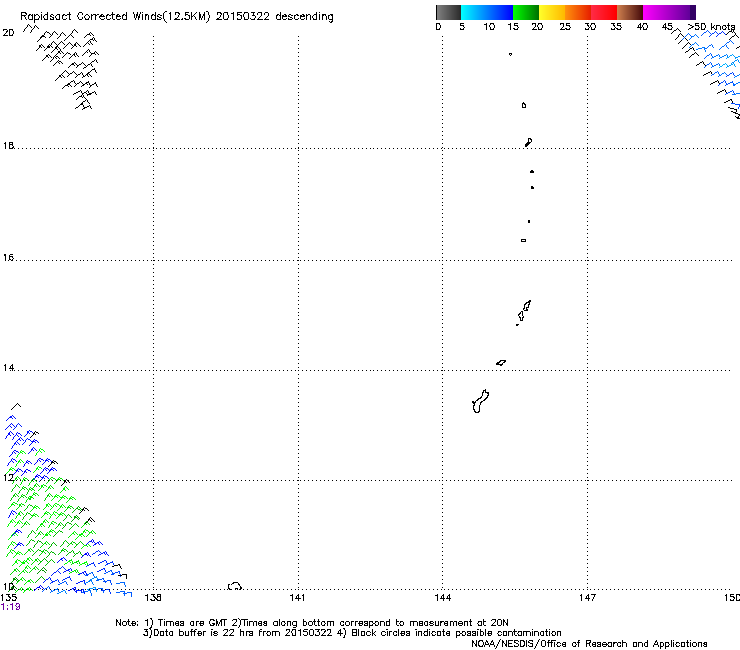Image resolution: width=740 pixels, height=650 pixels.
Task: Click the '>50 knots' legend label
Action: (711, 27)
